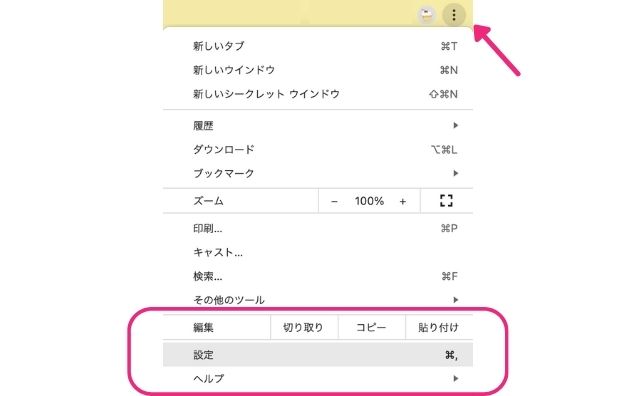Viewport: 640px width, 396px height.
Task: Increase zoom with the plus button
Action: coord(402,201)
